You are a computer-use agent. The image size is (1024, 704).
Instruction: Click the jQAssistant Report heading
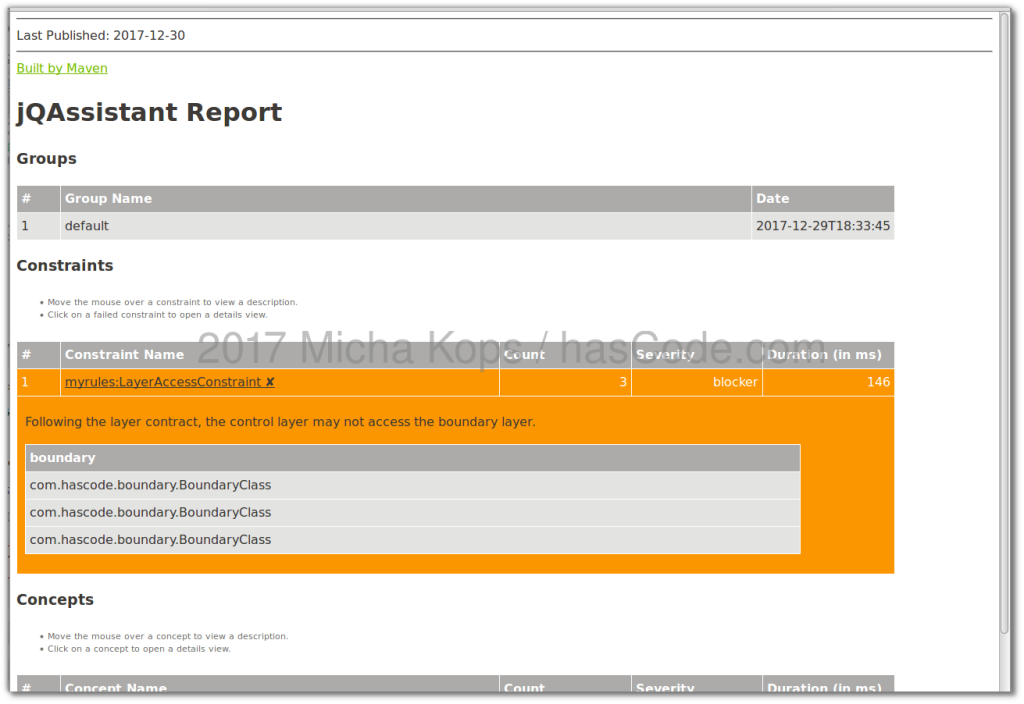[x=148, y=112]
